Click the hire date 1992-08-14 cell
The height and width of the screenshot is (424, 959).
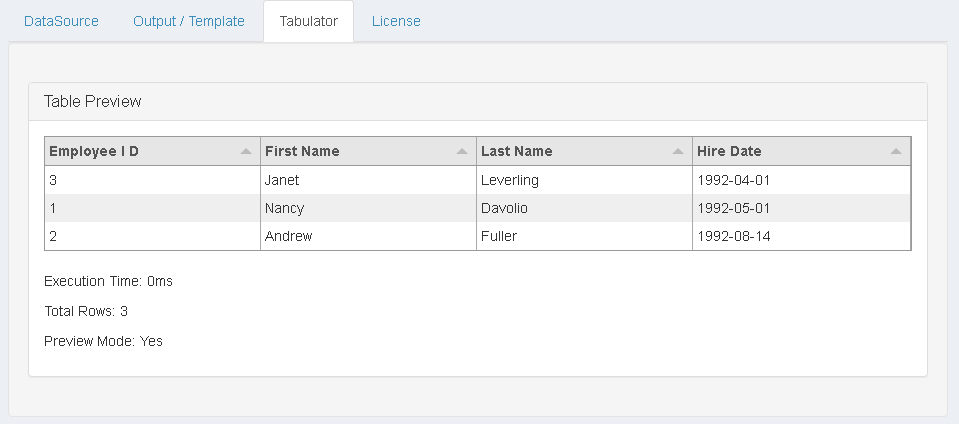pyautogui.click(x=733, y=236)
